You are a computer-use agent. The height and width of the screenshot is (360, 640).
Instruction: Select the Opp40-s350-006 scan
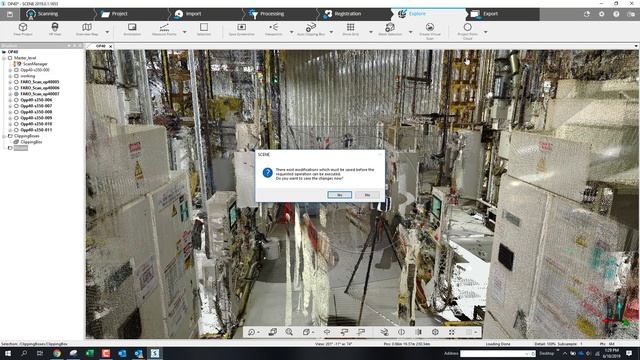[x=36, y=100]
